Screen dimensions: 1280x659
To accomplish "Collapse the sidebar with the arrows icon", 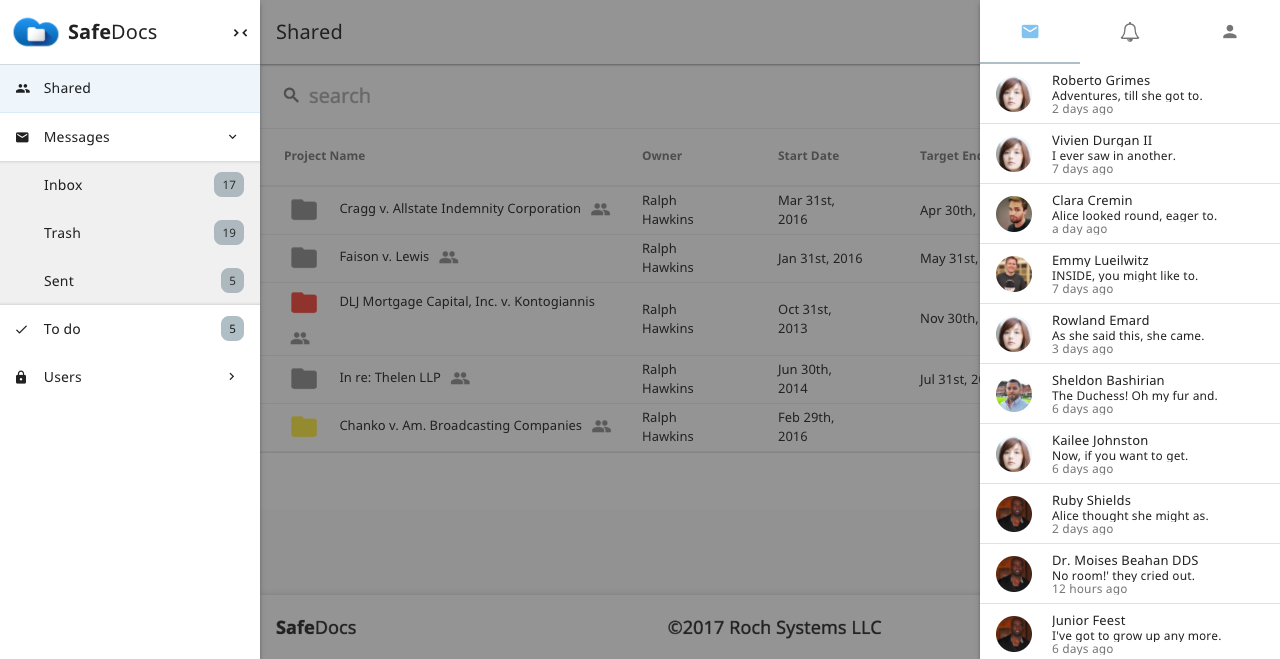I will point(240,33).
